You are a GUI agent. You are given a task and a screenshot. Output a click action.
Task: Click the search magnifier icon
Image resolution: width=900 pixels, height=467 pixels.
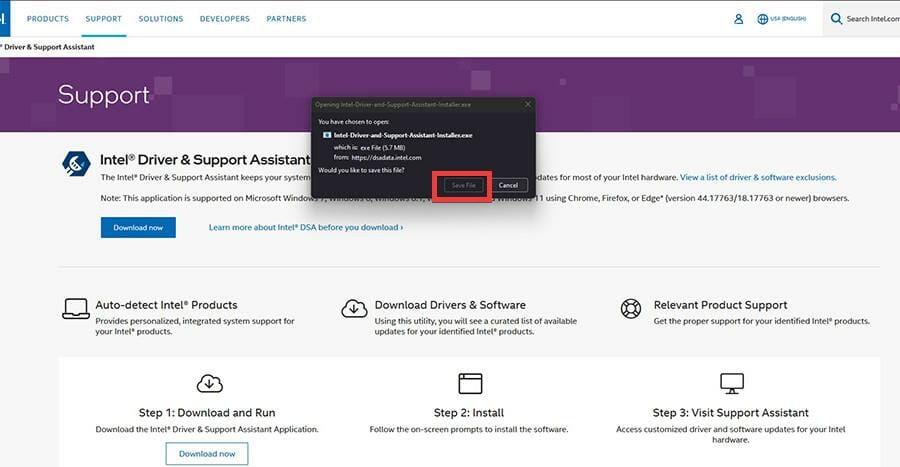(x=836, y=19)
